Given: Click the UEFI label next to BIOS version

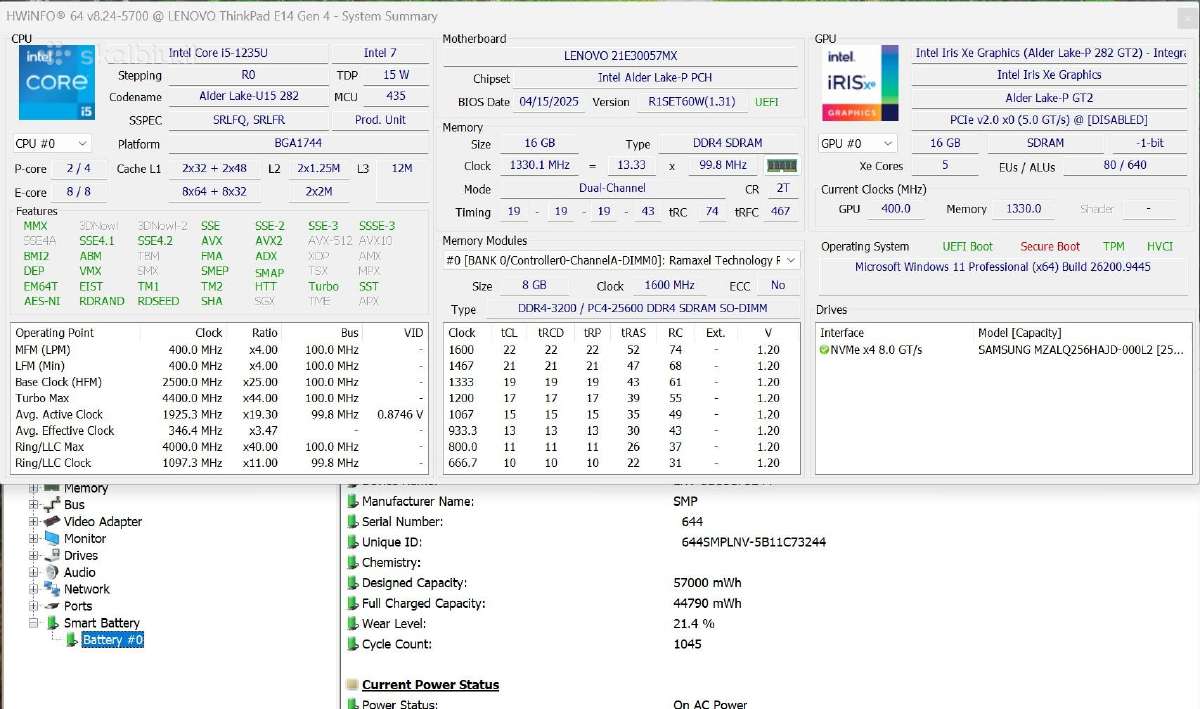Looking at the screenshot, I should pos(767,102).
